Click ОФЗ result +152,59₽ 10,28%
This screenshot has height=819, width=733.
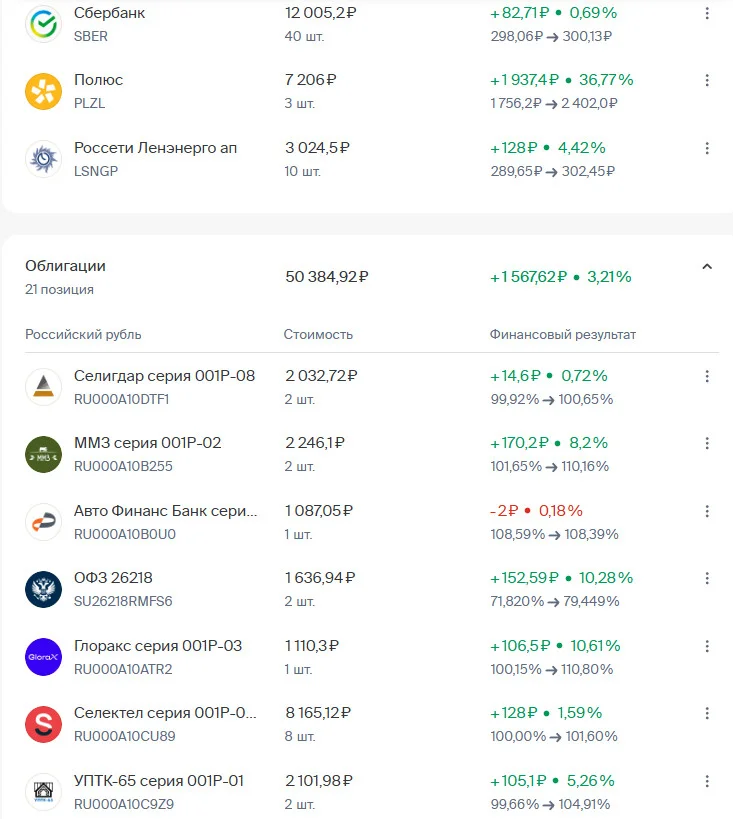point(562,578)
